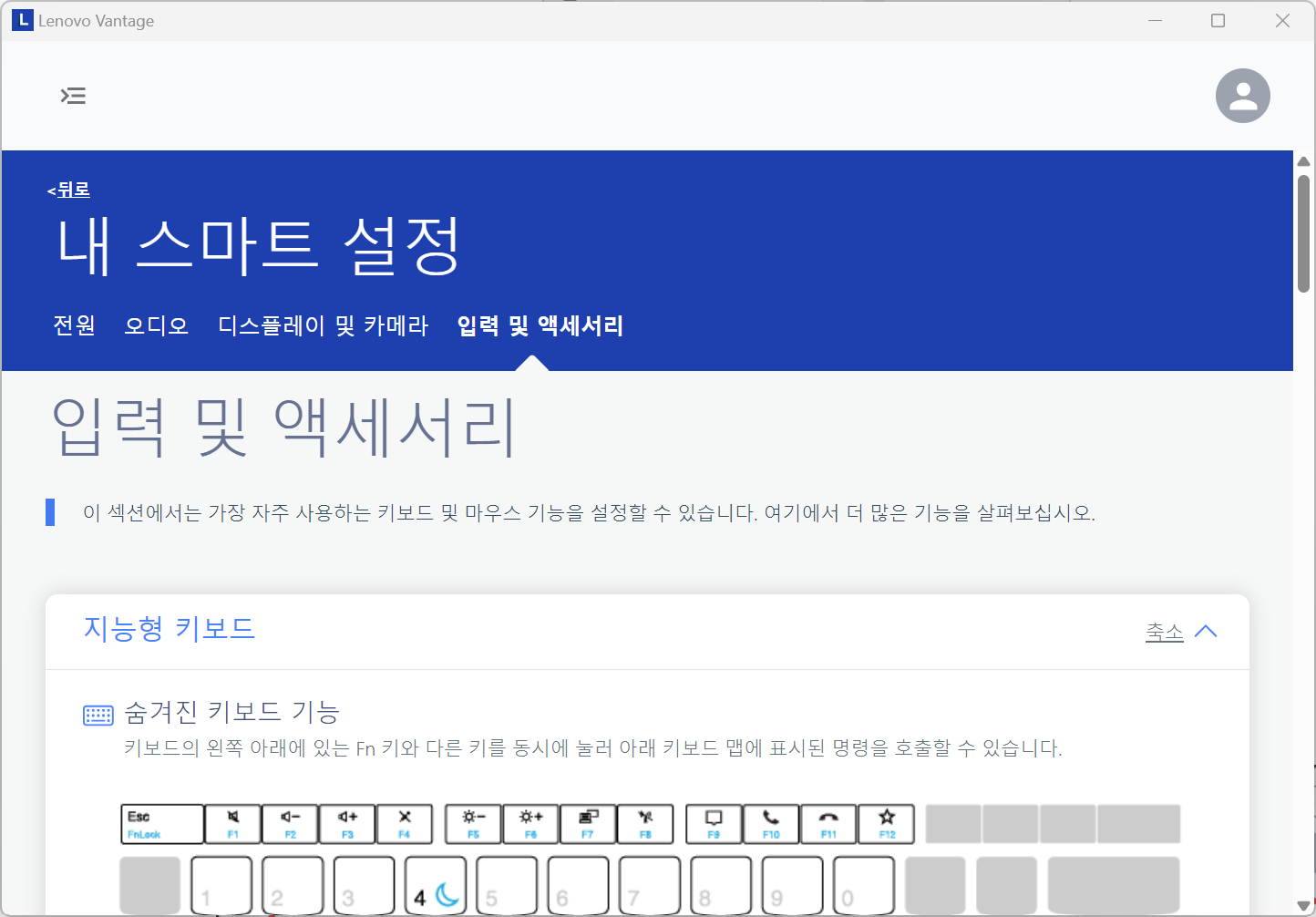Click the F5 brightness down key
This screenshot has height=917, width=1316.
(x=473, y=824)
